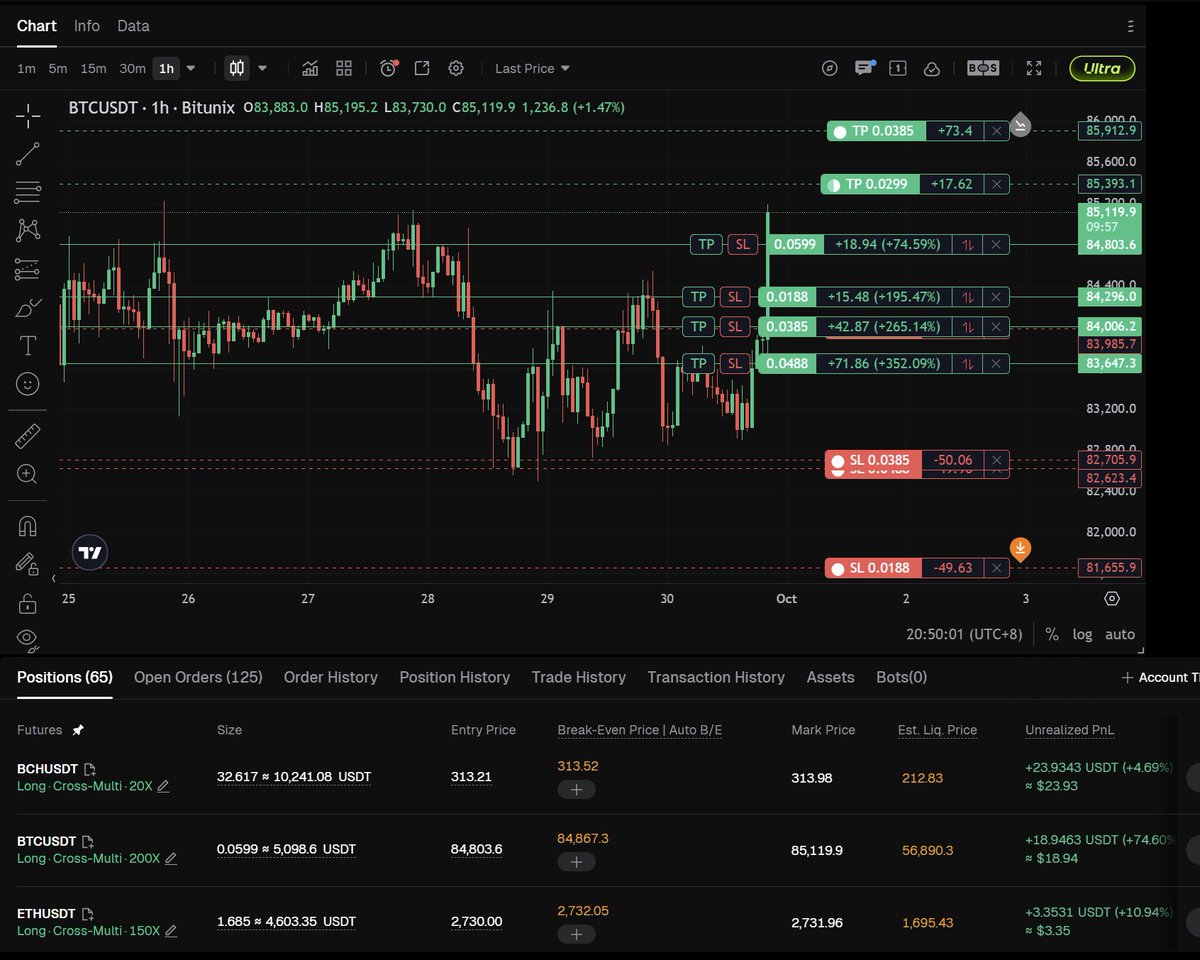Cancel the SL 0.0188 order line
Image resolution: width=1200 pixels, height=960 pixels.
click(996, 568)
